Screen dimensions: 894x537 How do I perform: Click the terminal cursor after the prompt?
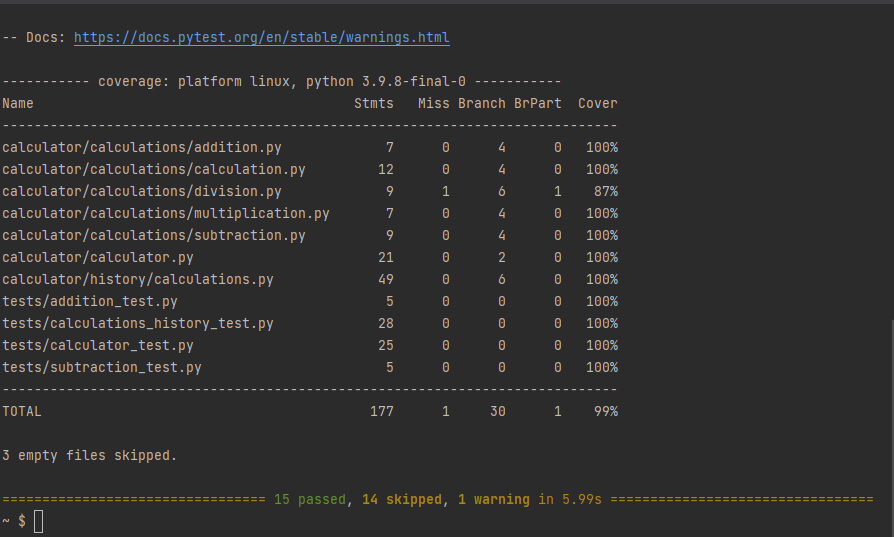pos(38,522)
